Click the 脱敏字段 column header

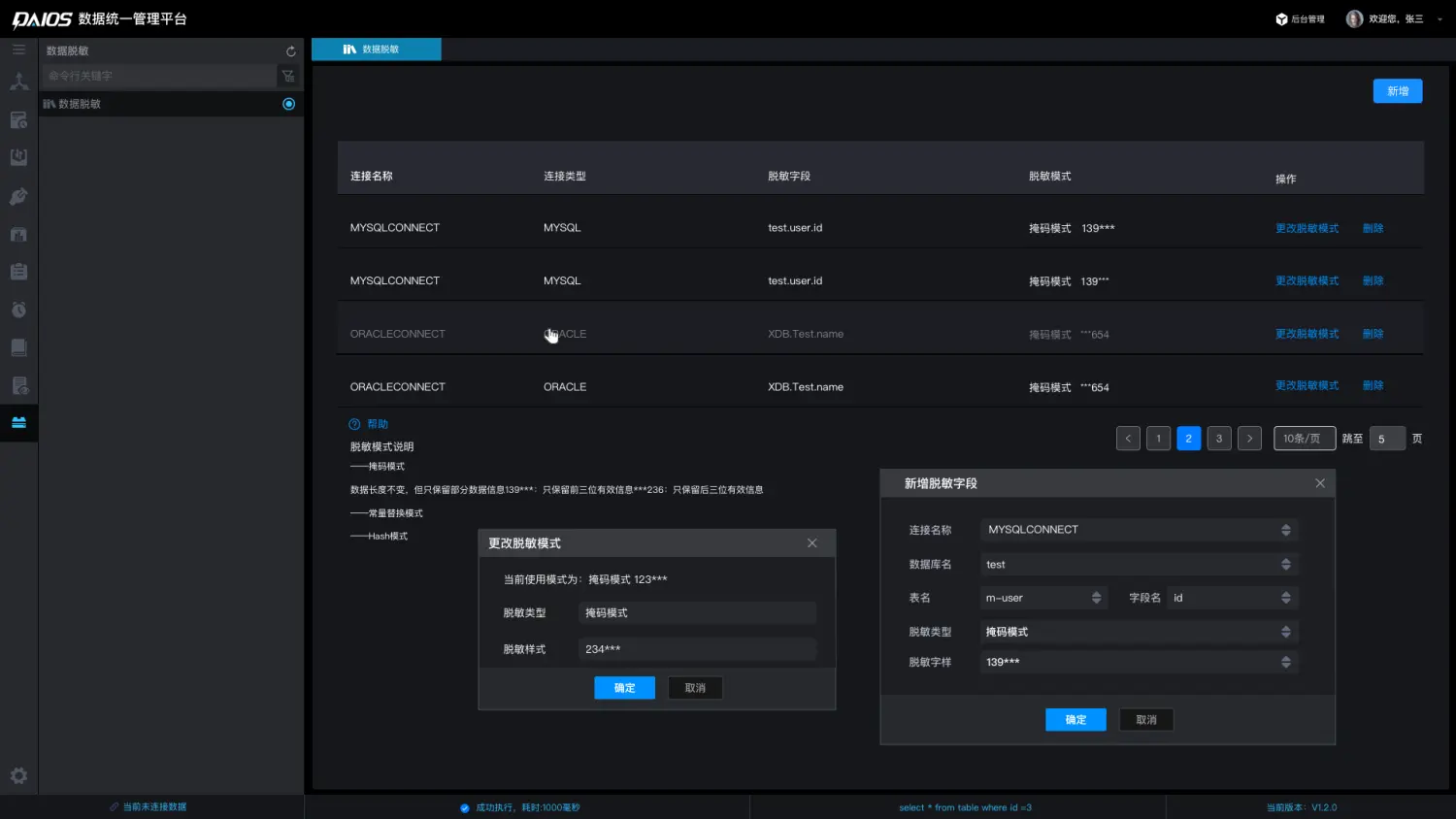pos(789,177)
